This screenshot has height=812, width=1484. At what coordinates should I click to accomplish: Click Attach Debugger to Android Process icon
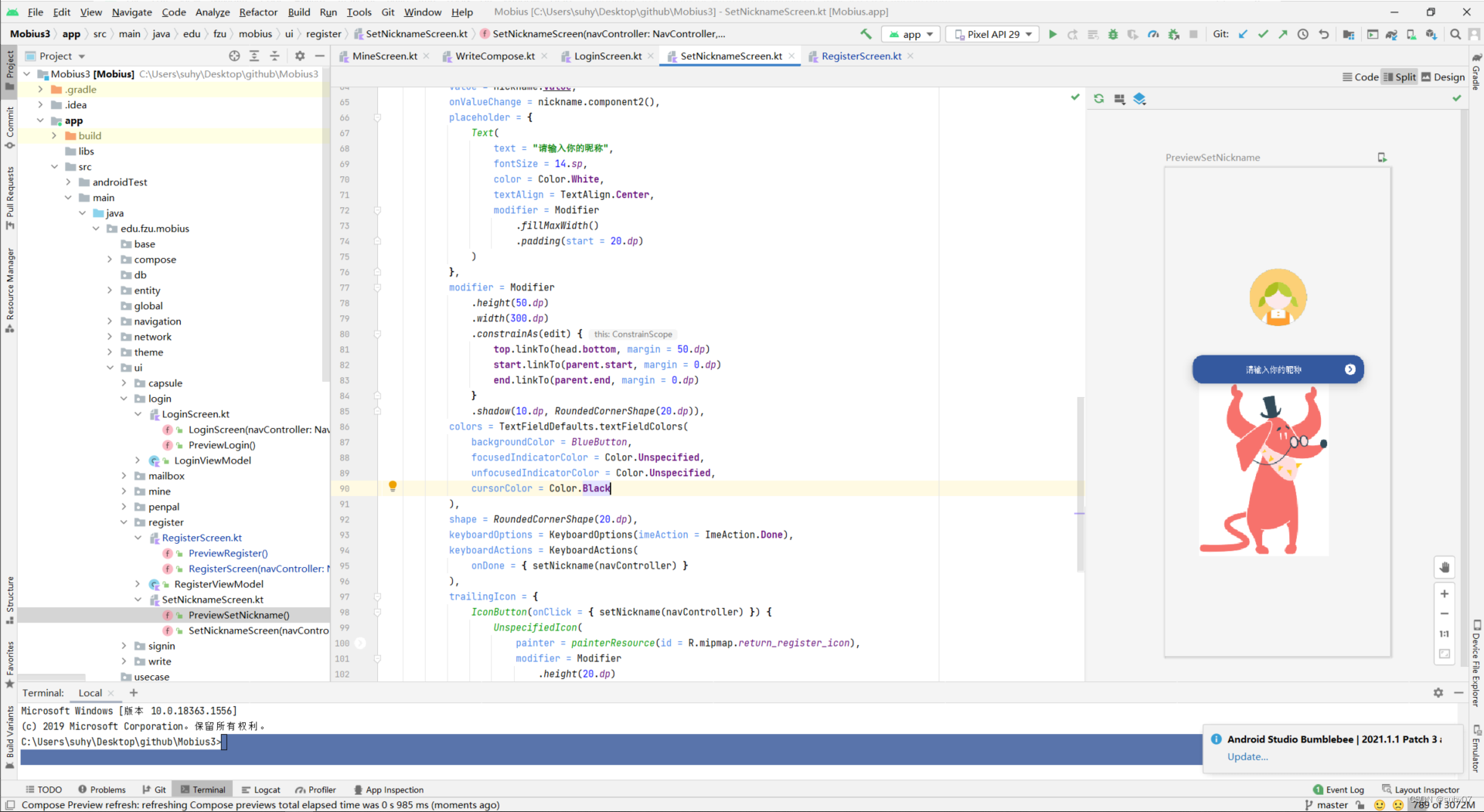click(x=1173, y=34)
